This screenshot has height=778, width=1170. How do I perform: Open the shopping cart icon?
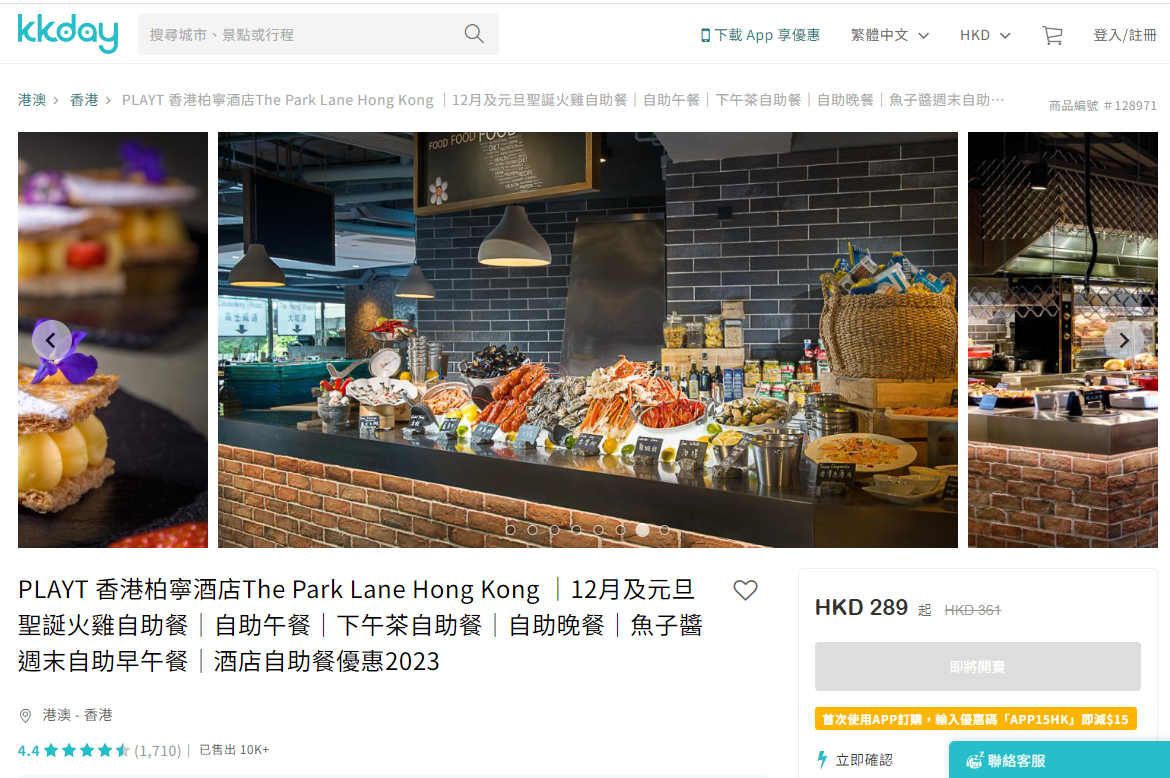pos(1052,35)
